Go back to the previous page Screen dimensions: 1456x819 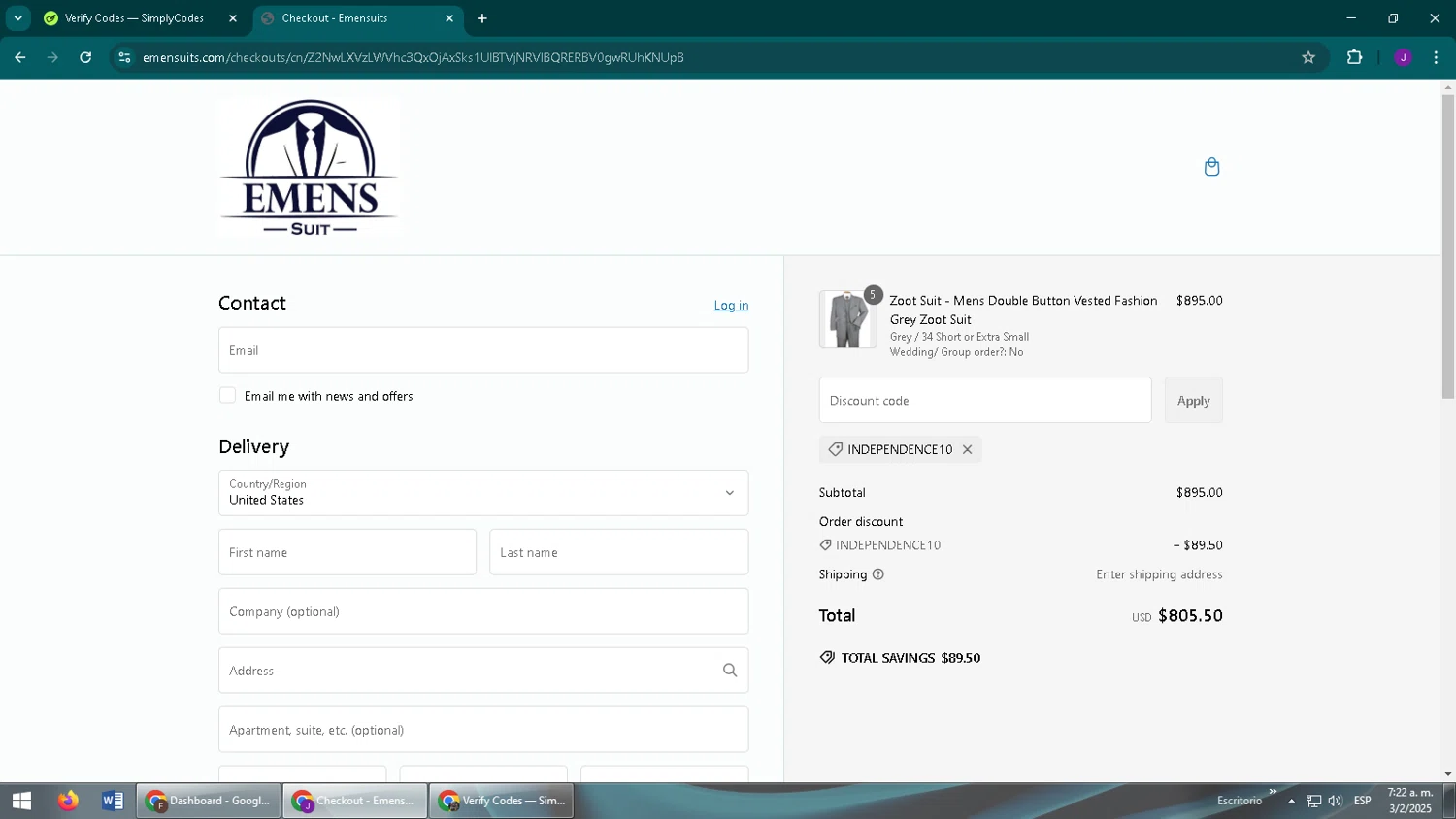pyautogui.click(x=20, y=57)
